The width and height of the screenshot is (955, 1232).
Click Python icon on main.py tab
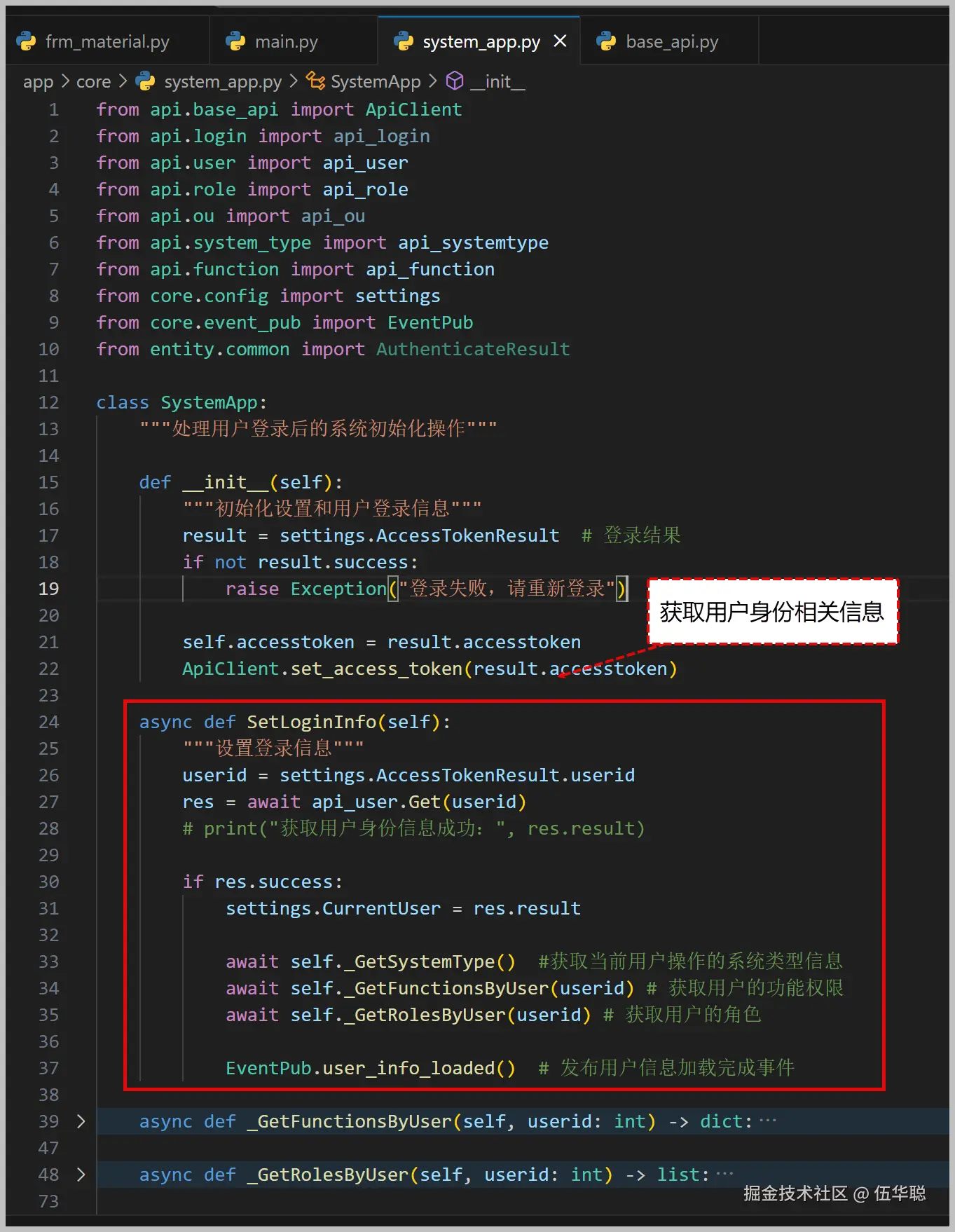point(236,41)
